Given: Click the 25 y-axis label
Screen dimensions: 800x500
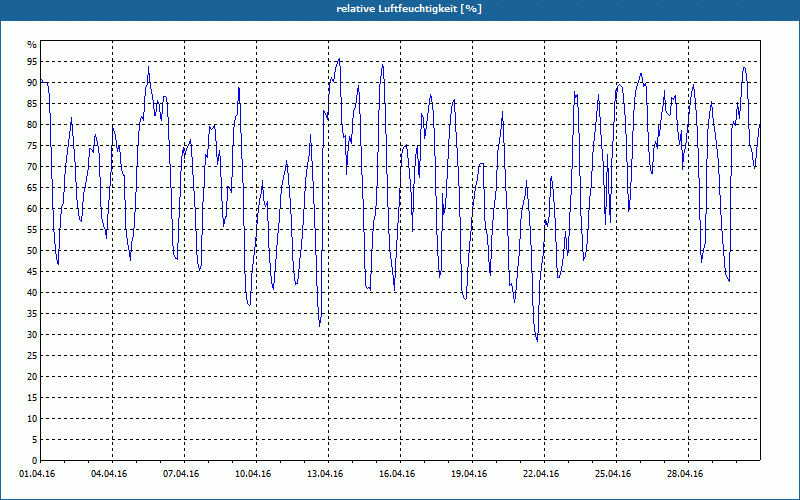Looking at the screenshot, I should tap(32, 356).
